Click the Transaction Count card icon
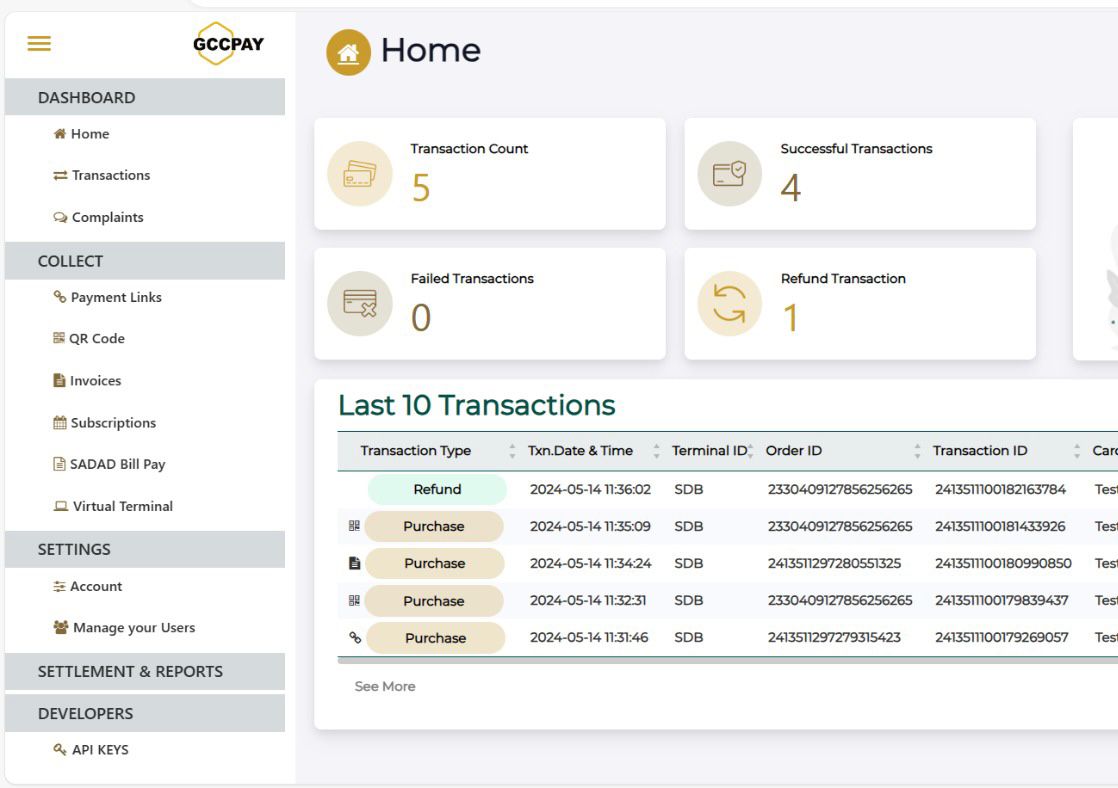Screen dimensions: 1118x788 pos(360,174)
